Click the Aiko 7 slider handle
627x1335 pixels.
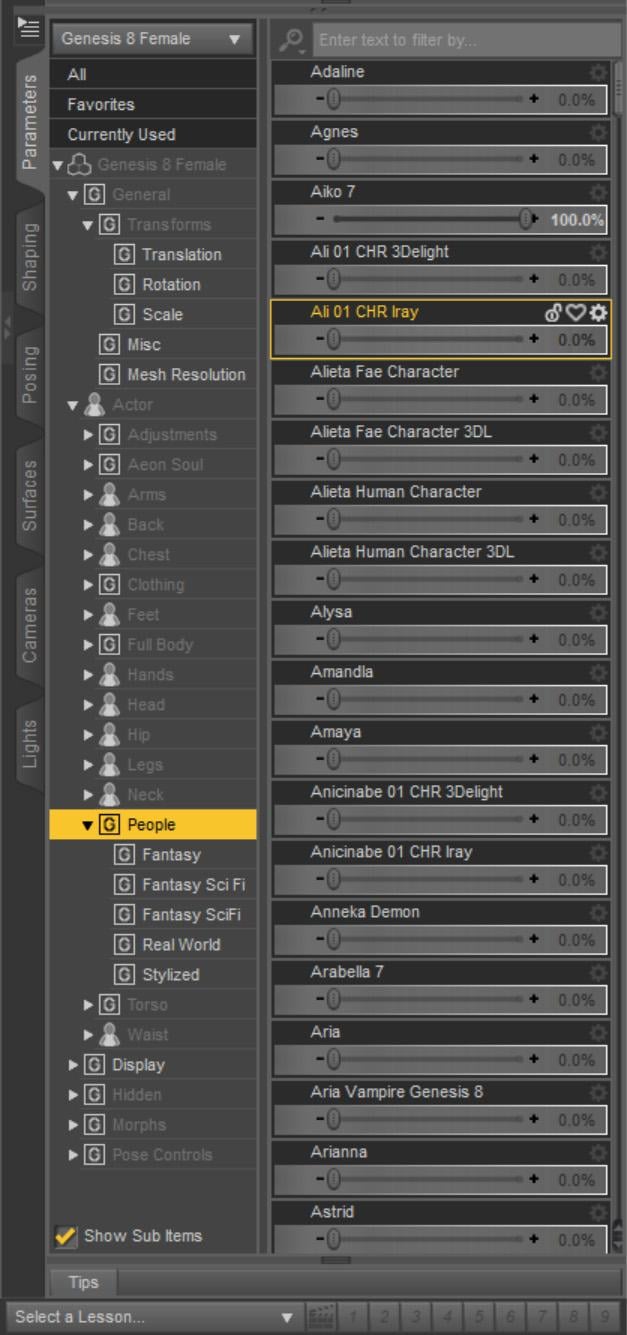click(x=526, y=219)
